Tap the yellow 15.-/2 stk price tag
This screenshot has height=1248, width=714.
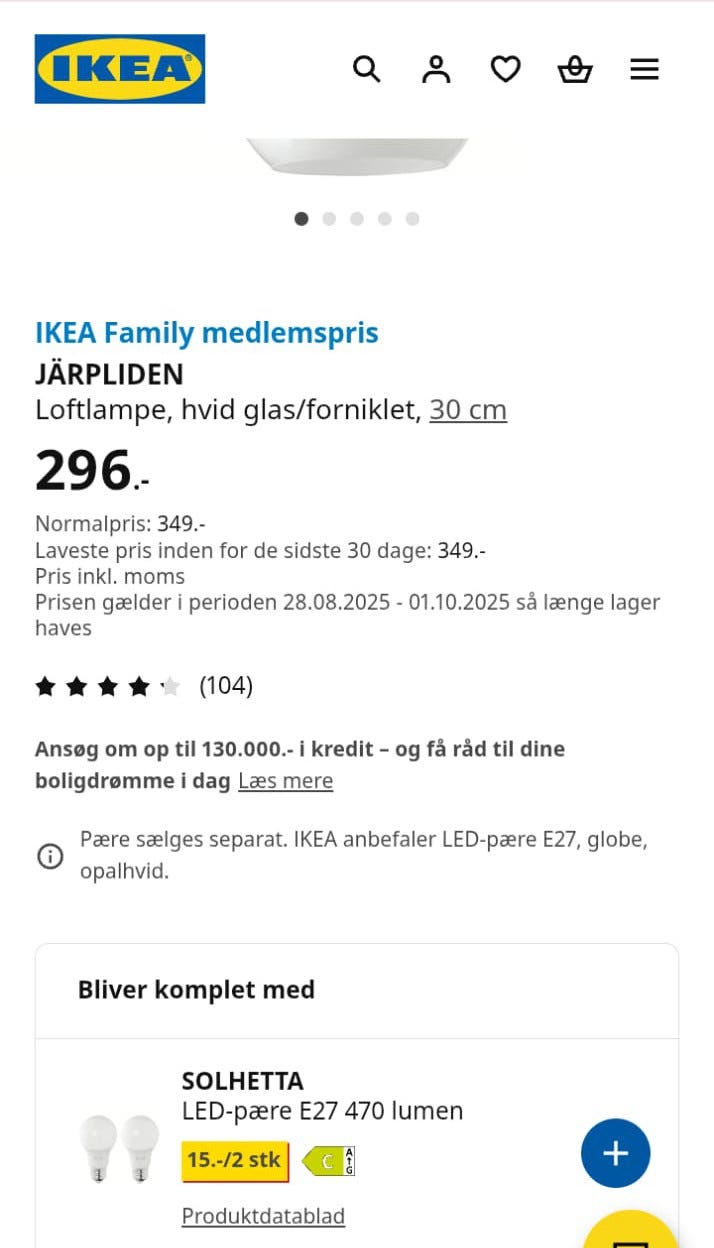click(233, 1161)
